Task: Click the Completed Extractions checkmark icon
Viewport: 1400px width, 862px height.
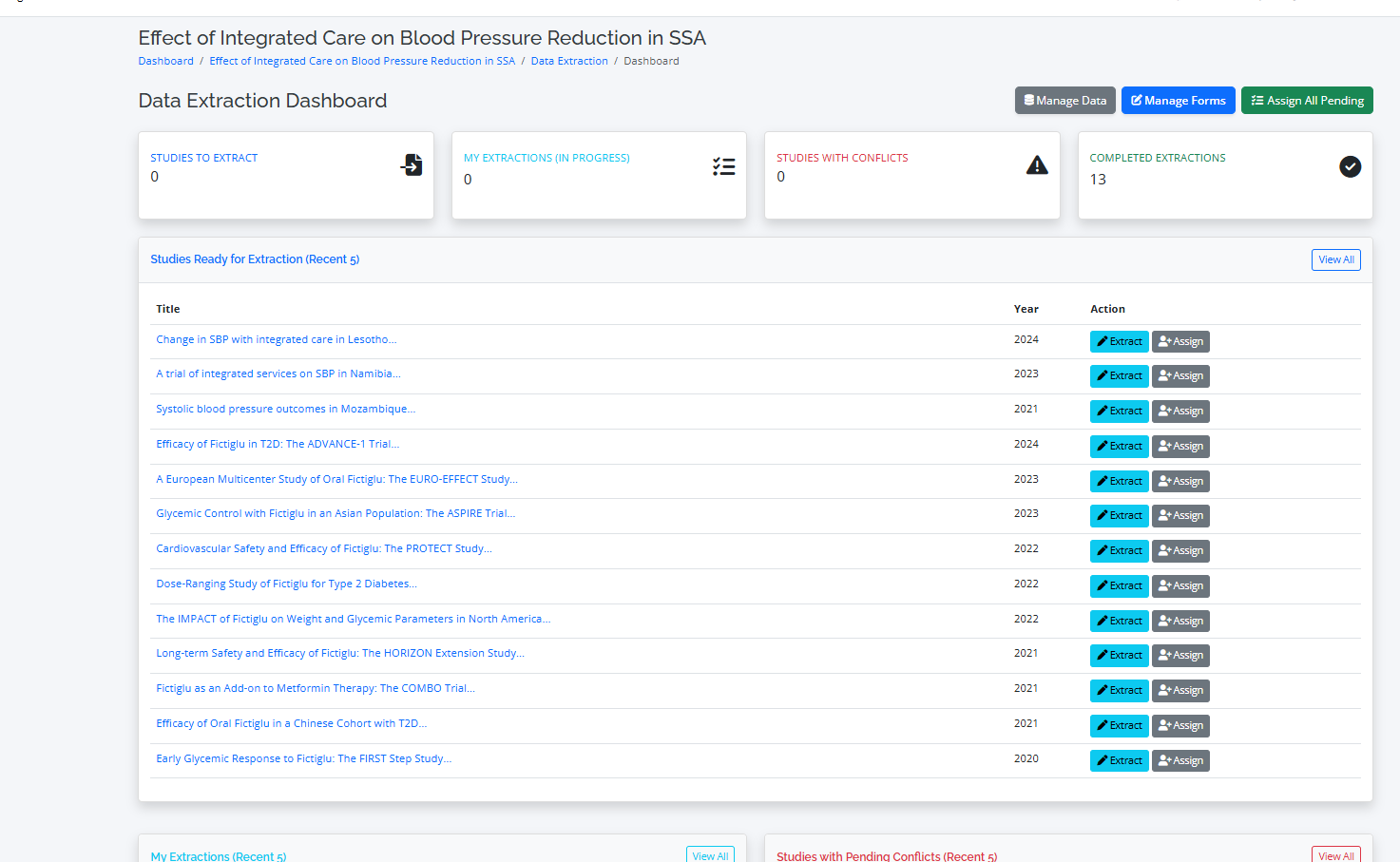Action: click(1350, 167)
